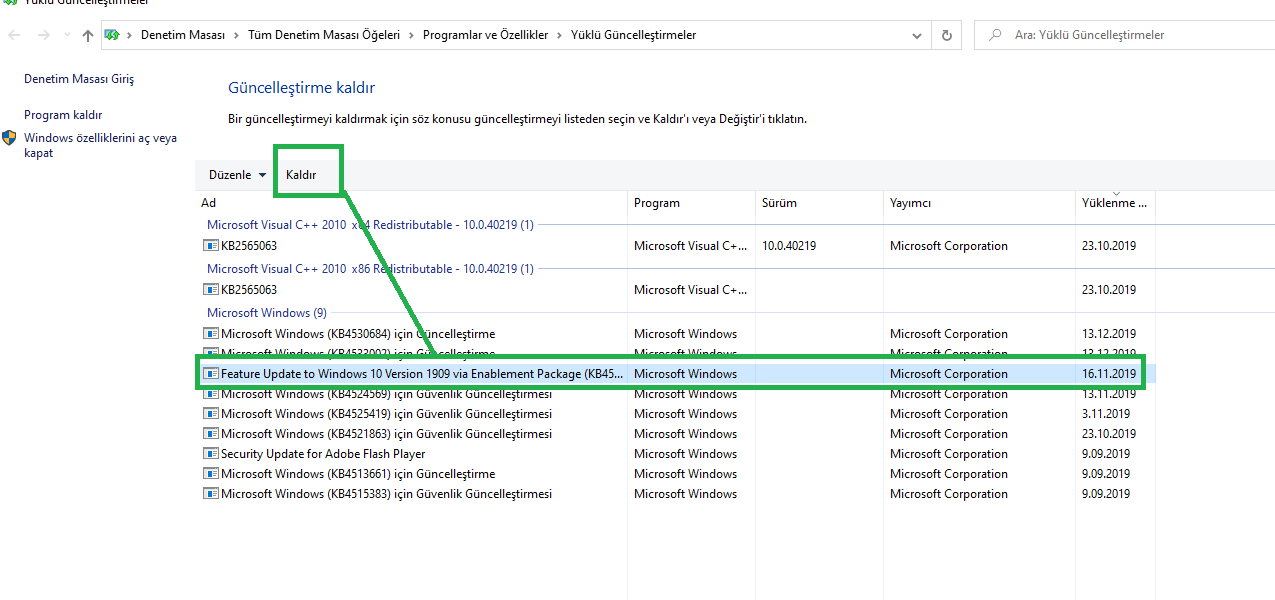This screenshot has width=1275, height=600.
Task: Click the Control Panel icon in address bar
Action: coord(112,35)
